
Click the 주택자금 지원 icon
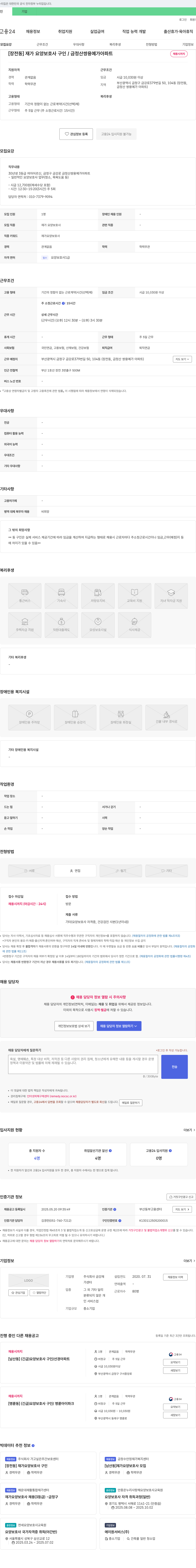coord(25,625)
